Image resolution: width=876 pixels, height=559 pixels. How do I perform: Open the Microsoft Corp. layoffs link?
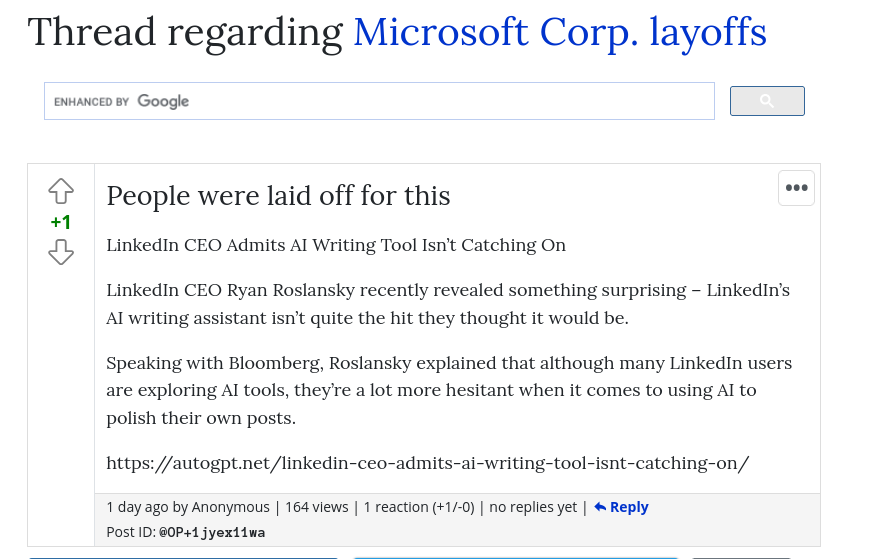(x=560, y=32)
